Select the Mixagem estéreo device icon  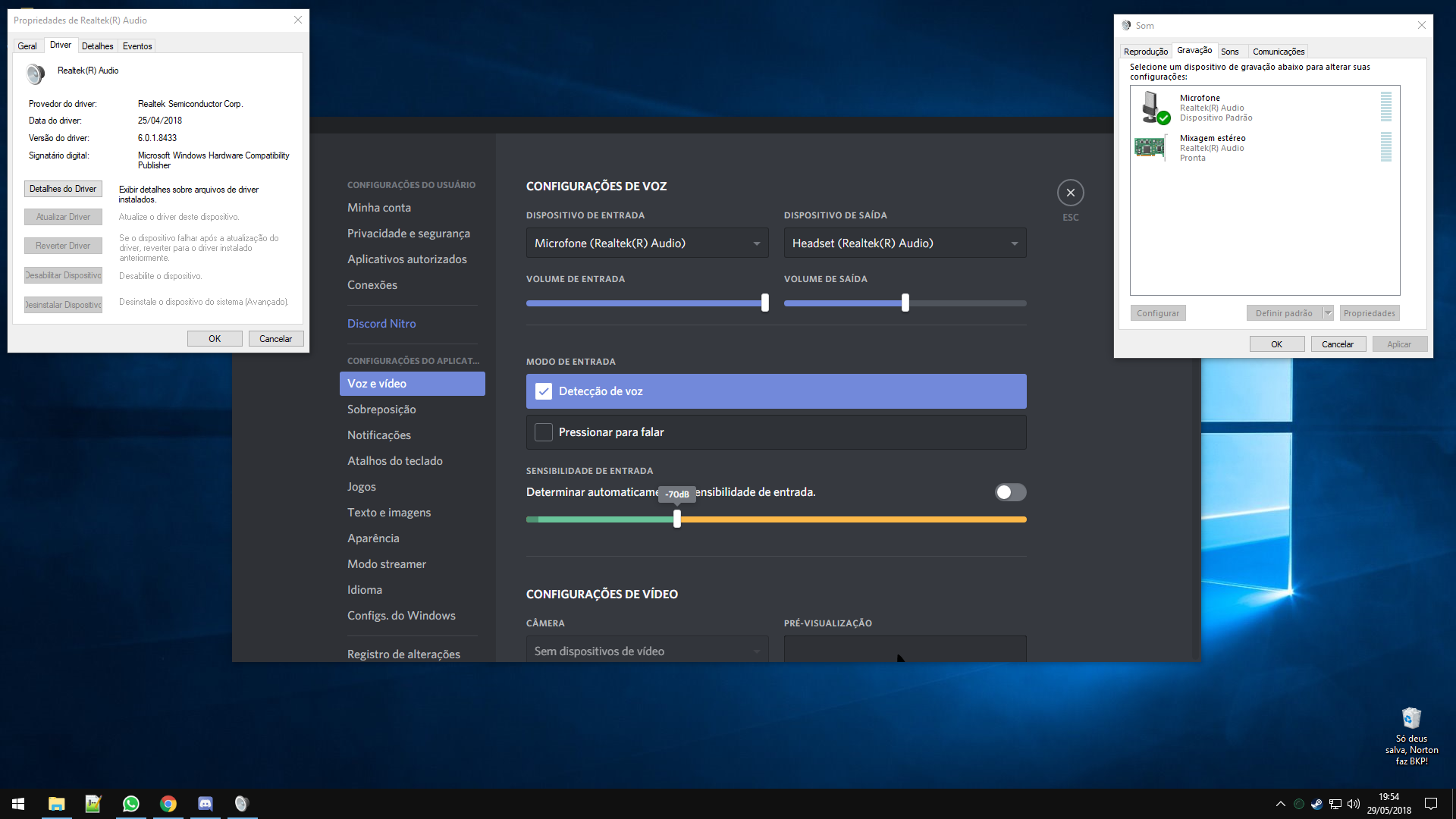(1150, 147)
